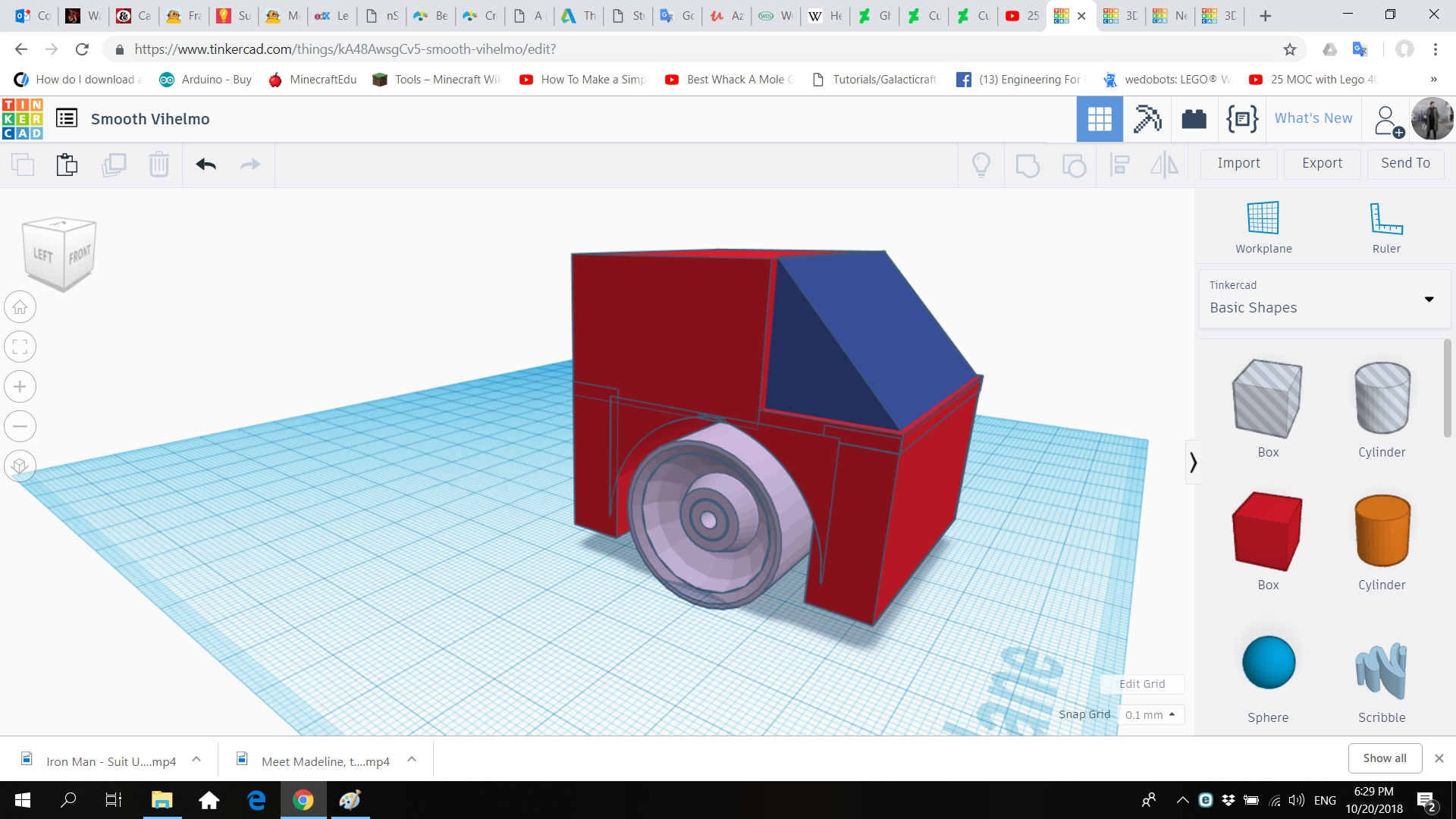
Task: Click the Export button
Action: click(1322, 163)
